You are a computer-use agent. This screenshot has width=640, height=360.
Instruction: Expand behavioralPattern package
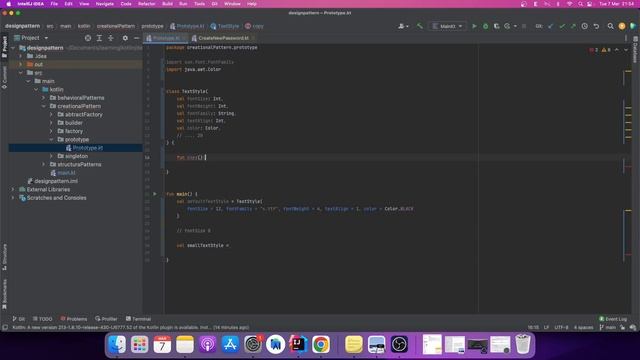click(x=44, y=98)
